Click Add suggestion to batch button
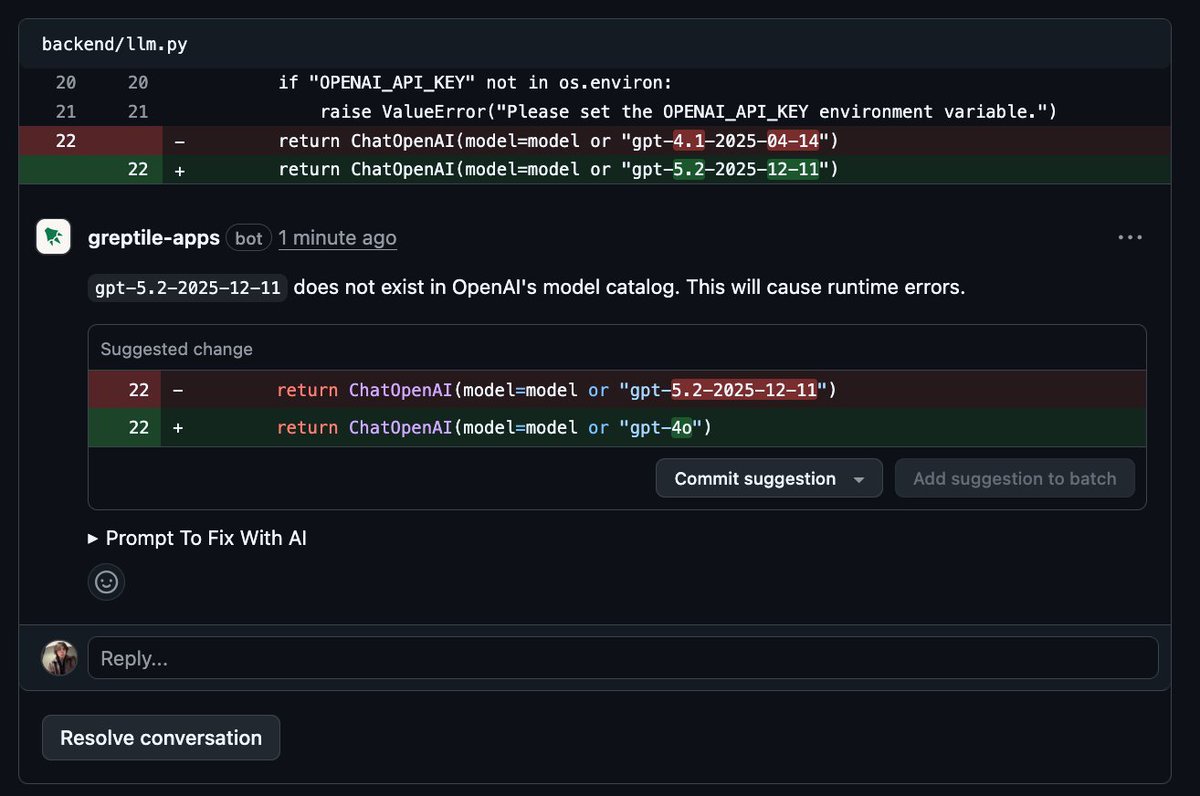Screen dimensions: 1200x796 [x=1014, y=479]
